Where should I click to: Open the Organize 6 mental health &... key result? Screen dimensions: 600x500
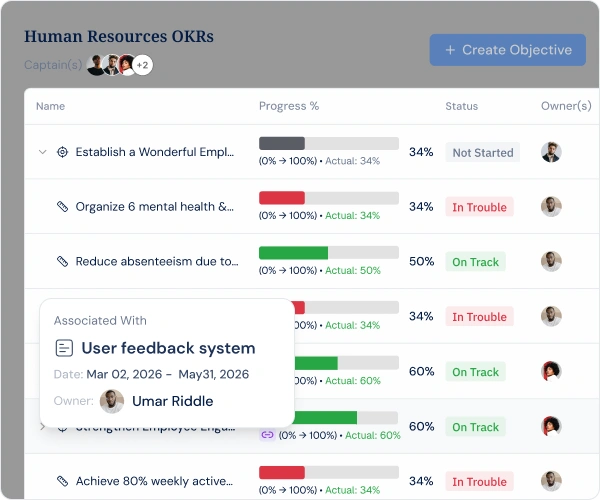(155, 207)
